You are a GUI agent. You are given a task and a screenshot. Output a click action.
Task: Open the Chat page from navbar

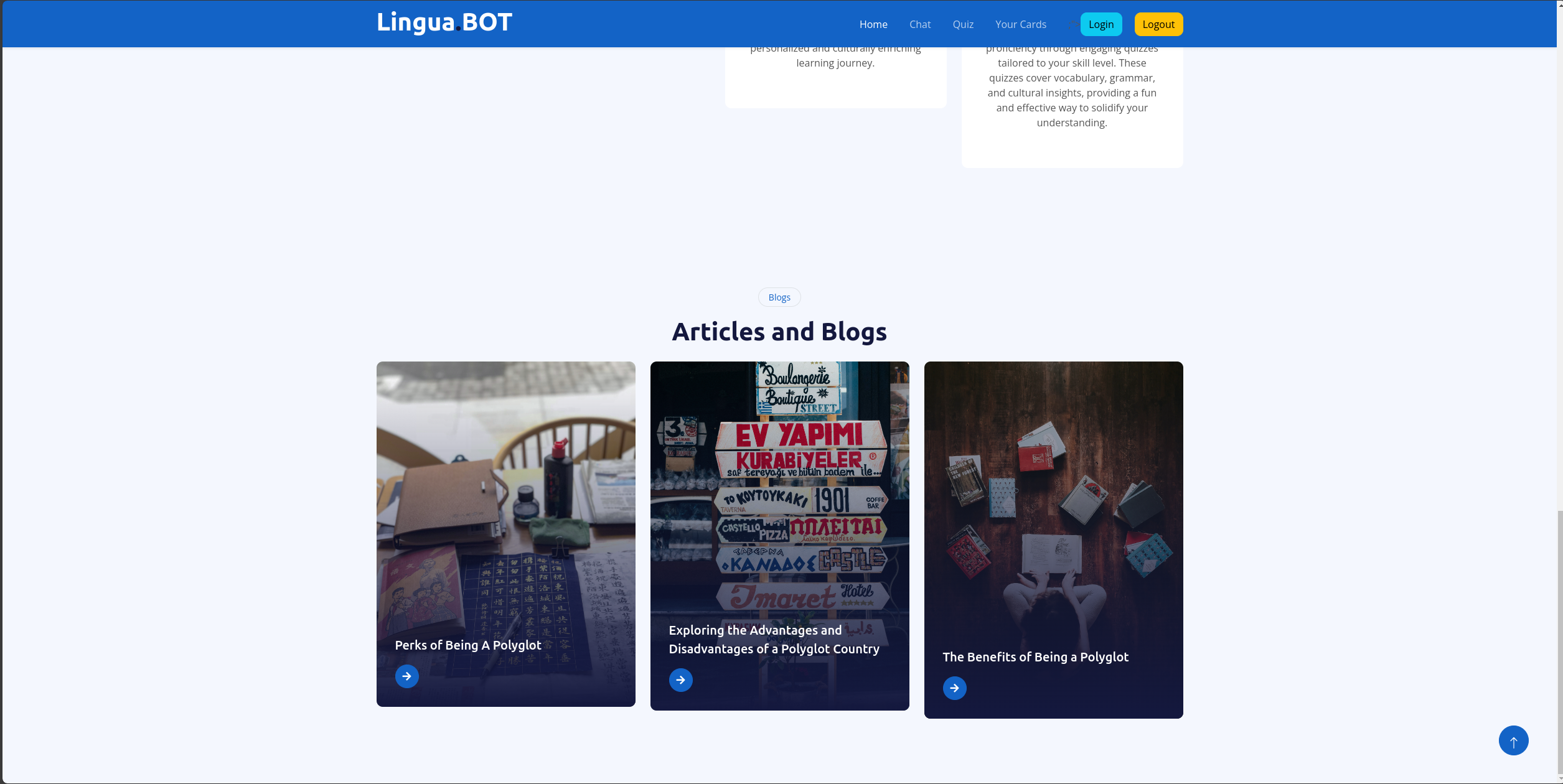(x=919, y=24)
